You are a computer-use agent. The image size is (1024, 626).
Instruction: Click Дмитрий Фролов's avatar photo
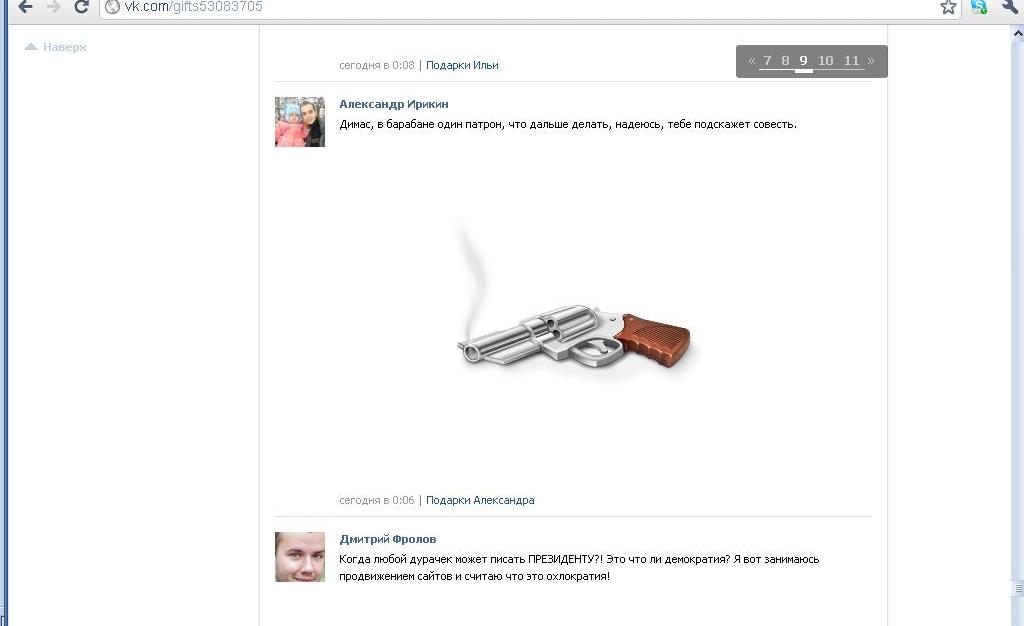300,557
